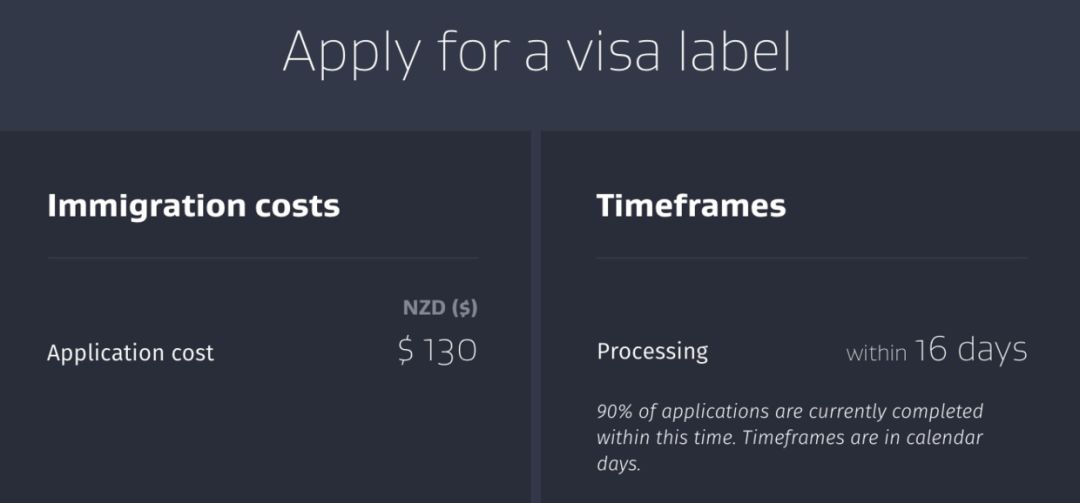Select the "16 days" processing figure
The image size is (1080, 503).
point(970,350)
